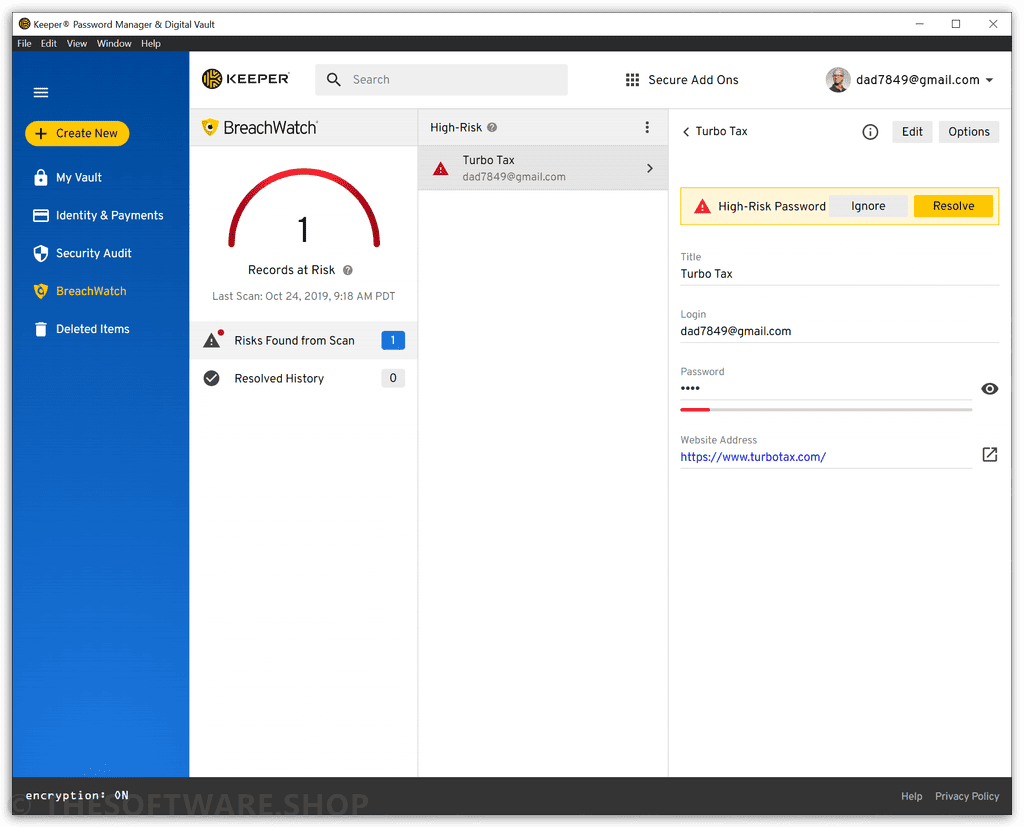Viewport: 1024px width, 827px height.
Task: Click the Resolved History count badge 0
Action: tap(392, 378)
